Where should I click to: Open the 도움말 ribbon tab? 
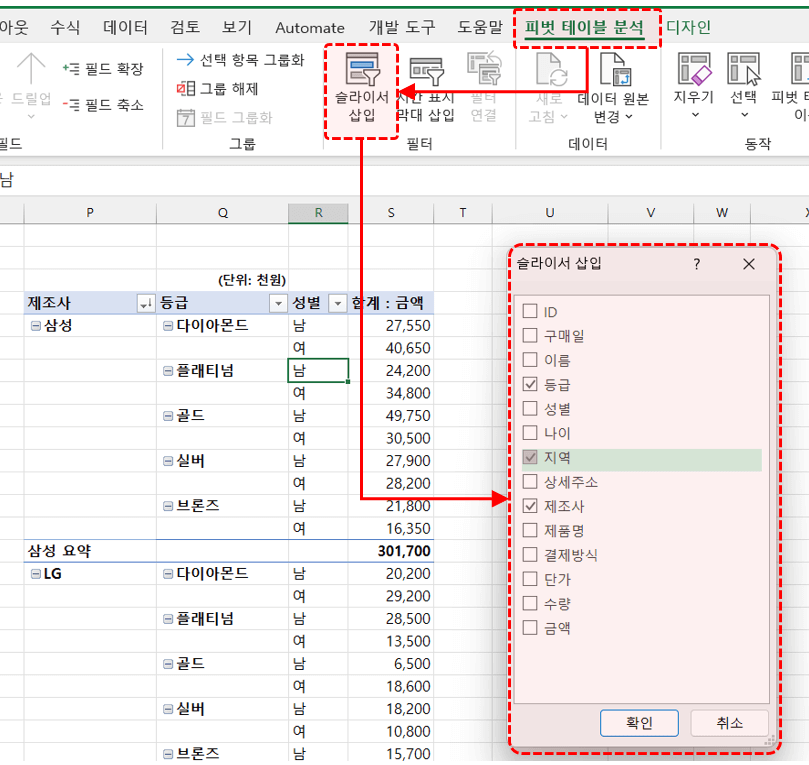coord(480,27)
